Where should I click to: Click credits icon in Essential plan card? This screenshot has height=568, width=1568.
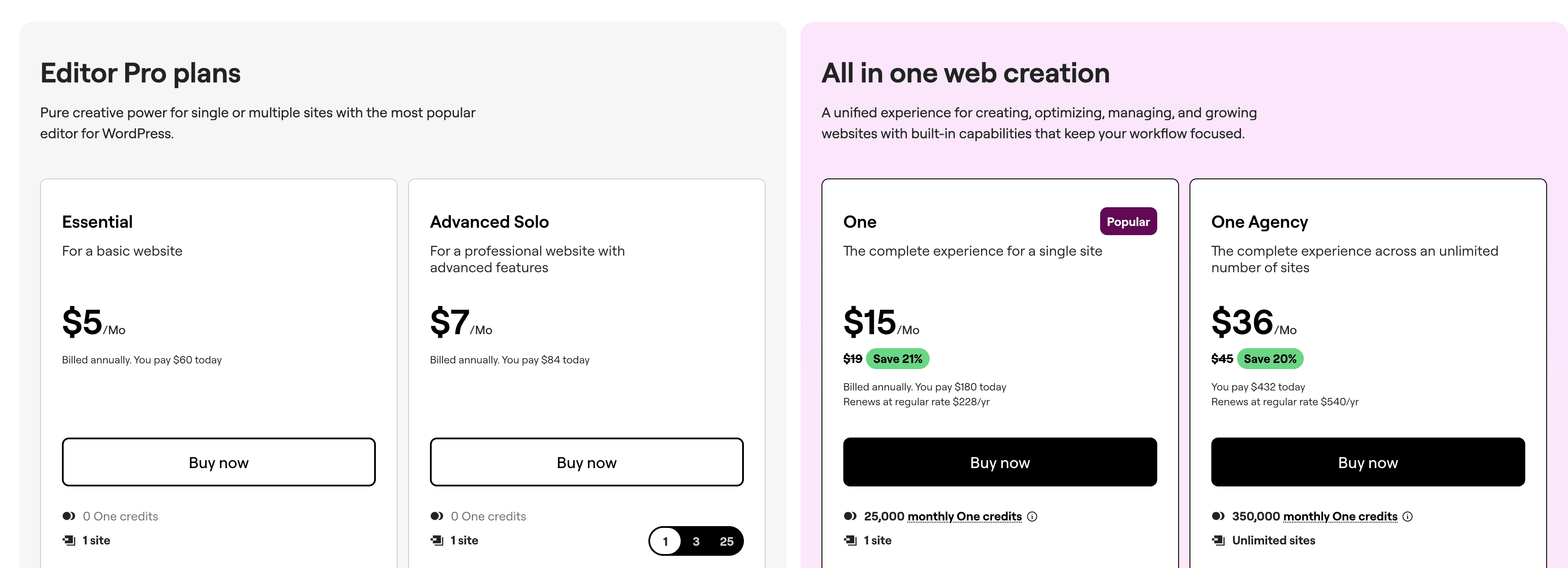[69, 516]
